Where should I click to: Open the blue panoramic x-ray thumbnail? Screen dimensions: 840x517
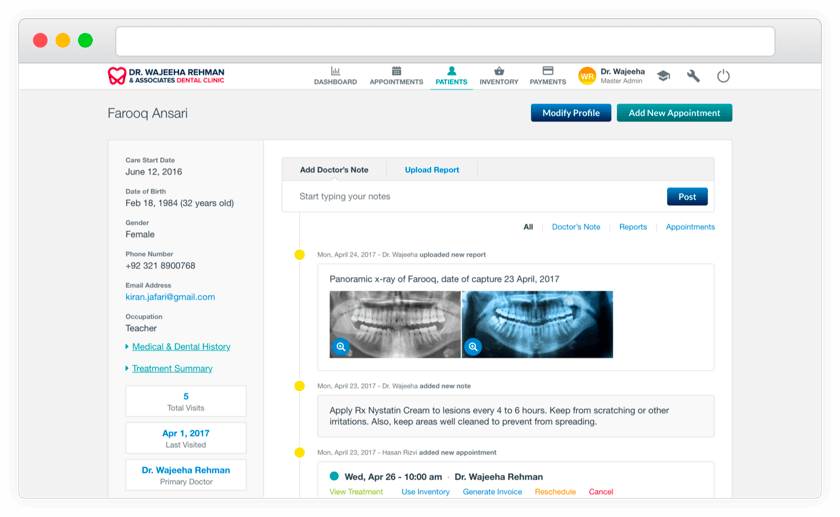[x=537, y=325]
